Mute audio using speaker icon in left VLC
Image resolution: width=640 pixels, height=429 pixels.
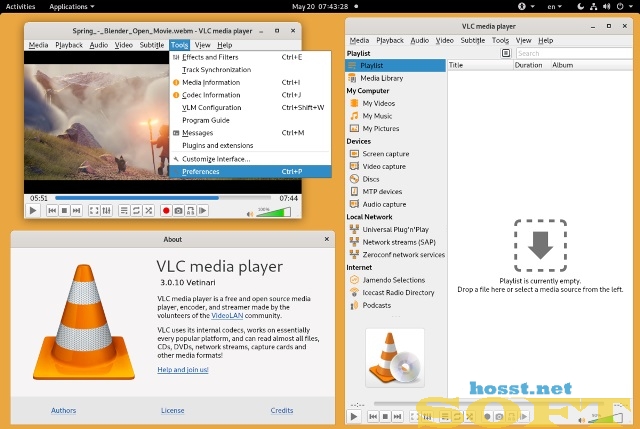[x=250, y=214]
